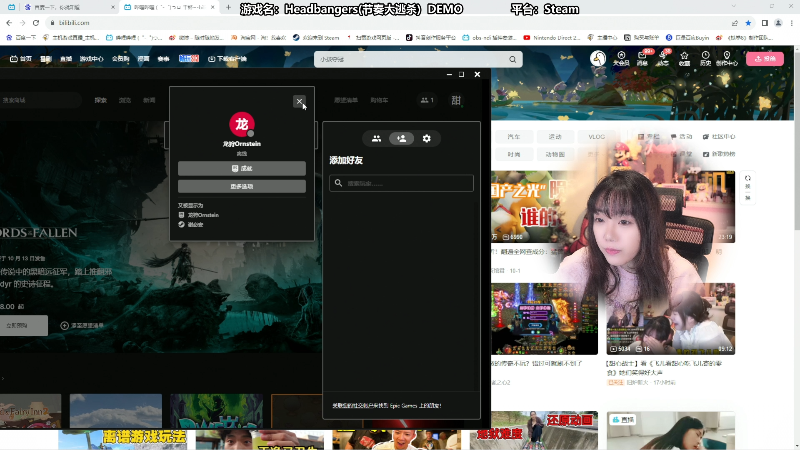Select the add friend tab icon
This screenshot has width=800, height=450.
402,138
